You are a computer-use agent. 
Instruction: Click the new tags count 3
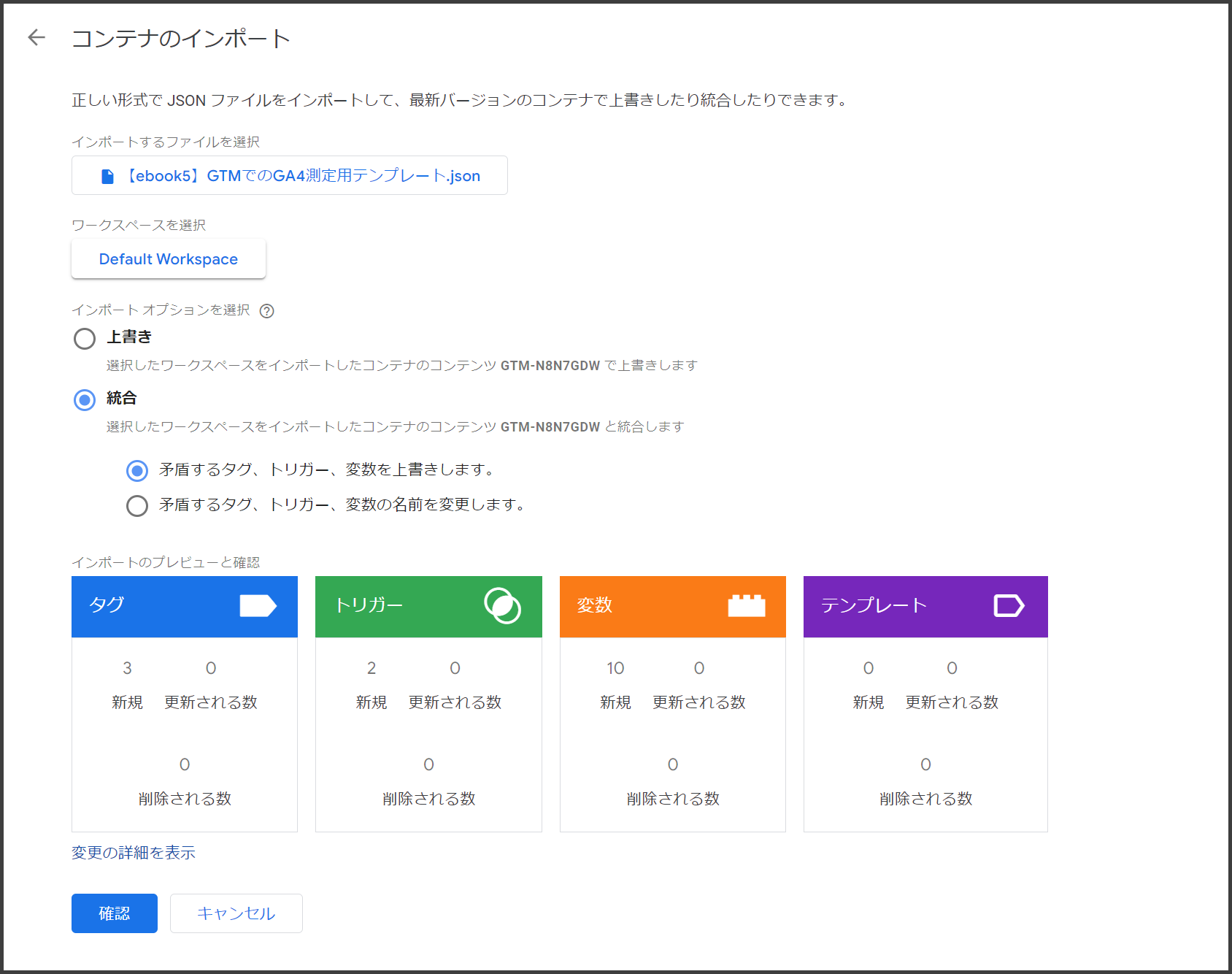(x=127, y=668)
